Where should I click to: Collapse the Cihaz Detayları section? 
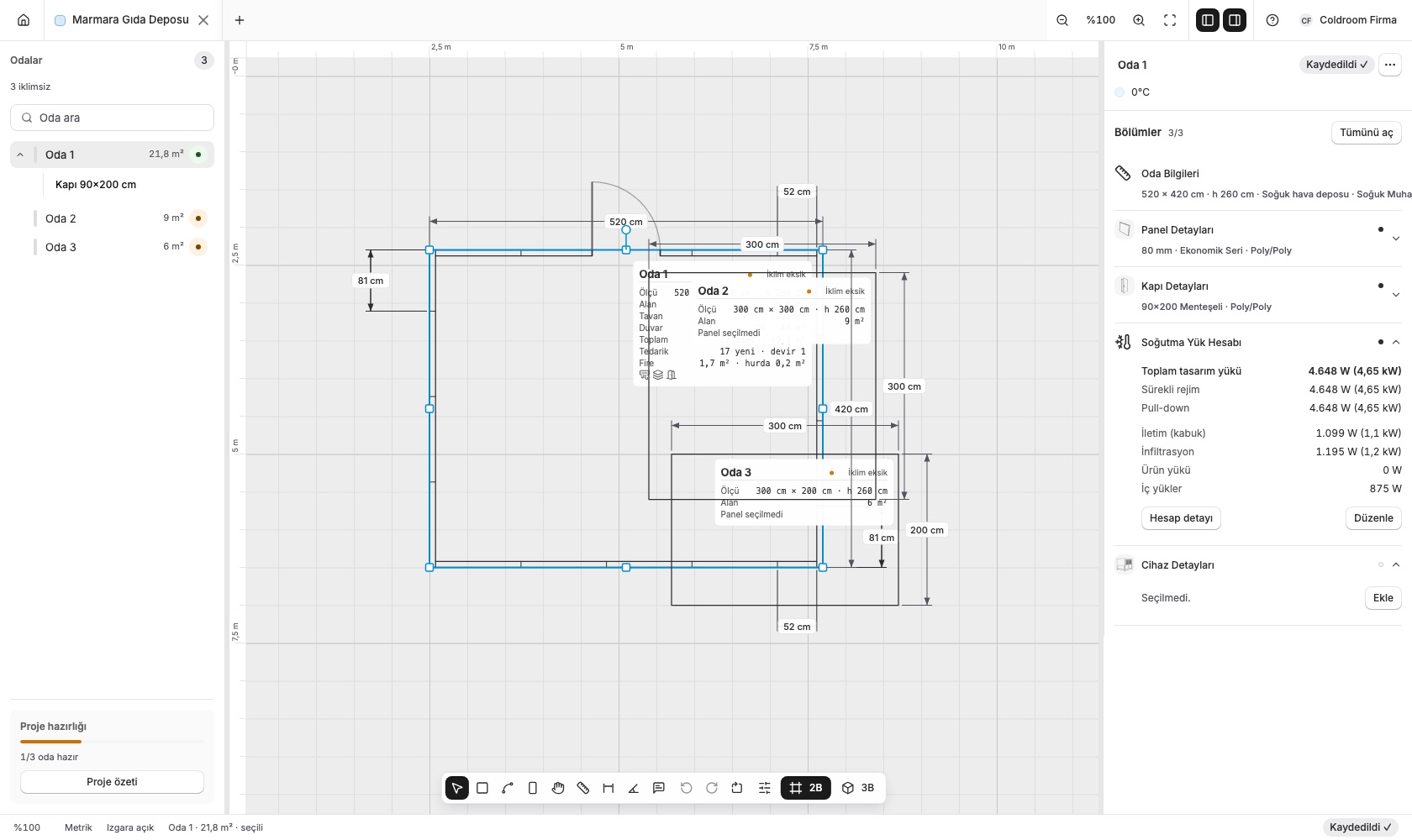[x=1396, y=564]
